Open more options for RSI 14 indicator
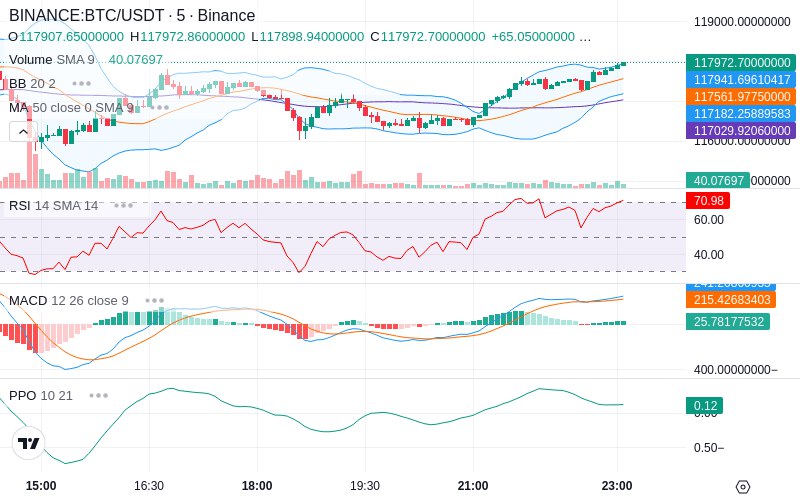Image resolution: width=800 pixels, height=500 pixels. [x=123, y=206]
